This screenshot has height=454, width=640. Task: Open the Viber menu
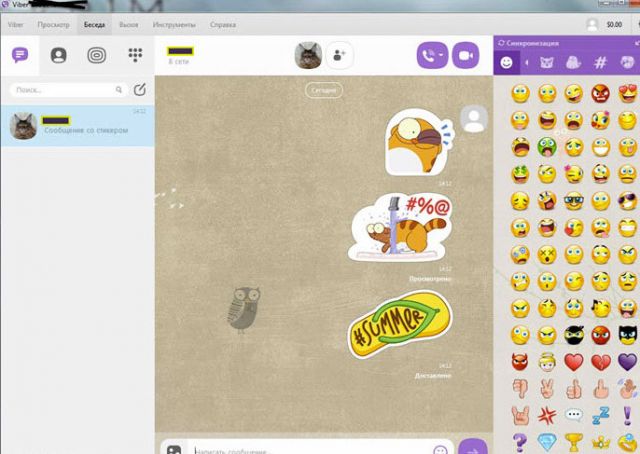[x=16, y=24]
